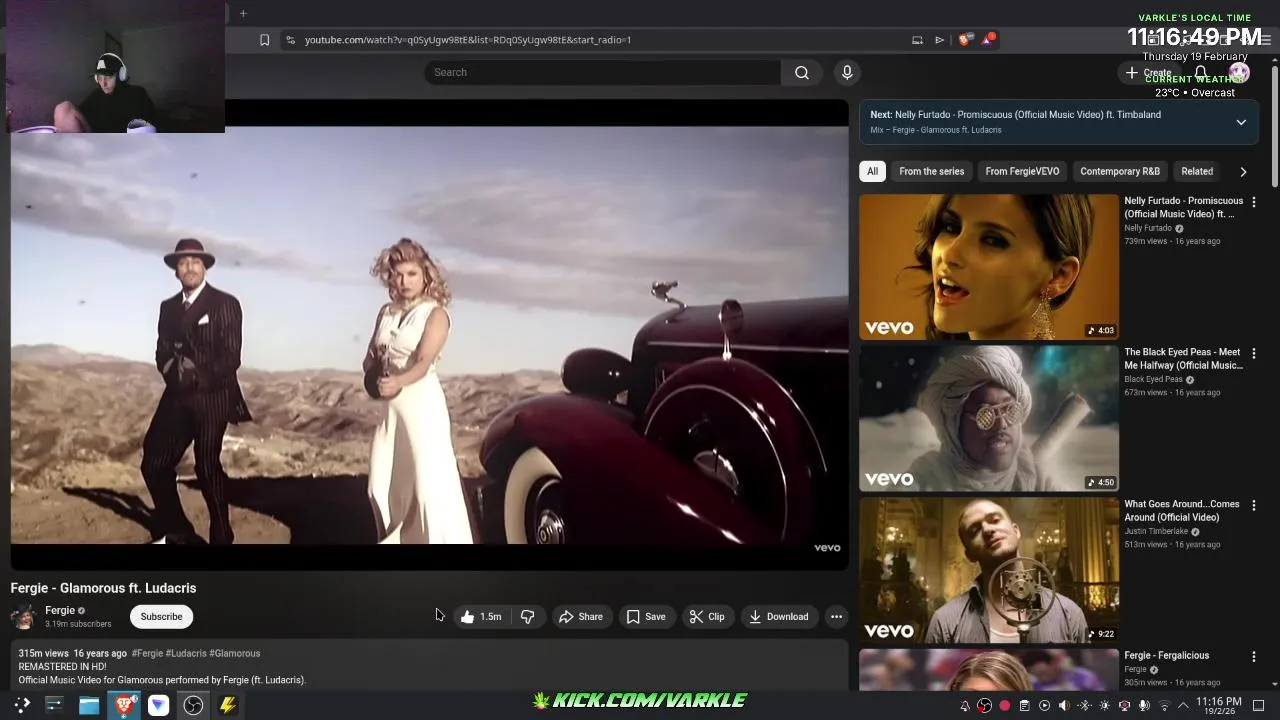Open the Fergie channel avatar
The image size is (1280, 720).
(x=24, y=617)
